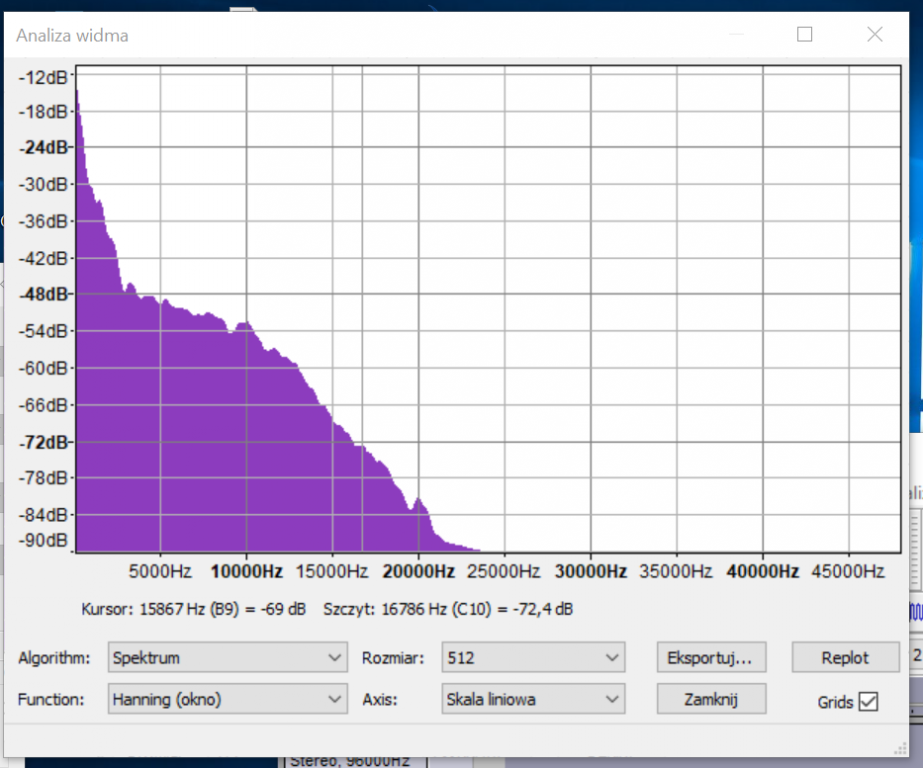
Task: Close the Analiza widma window
Action: tap(875, 34)
